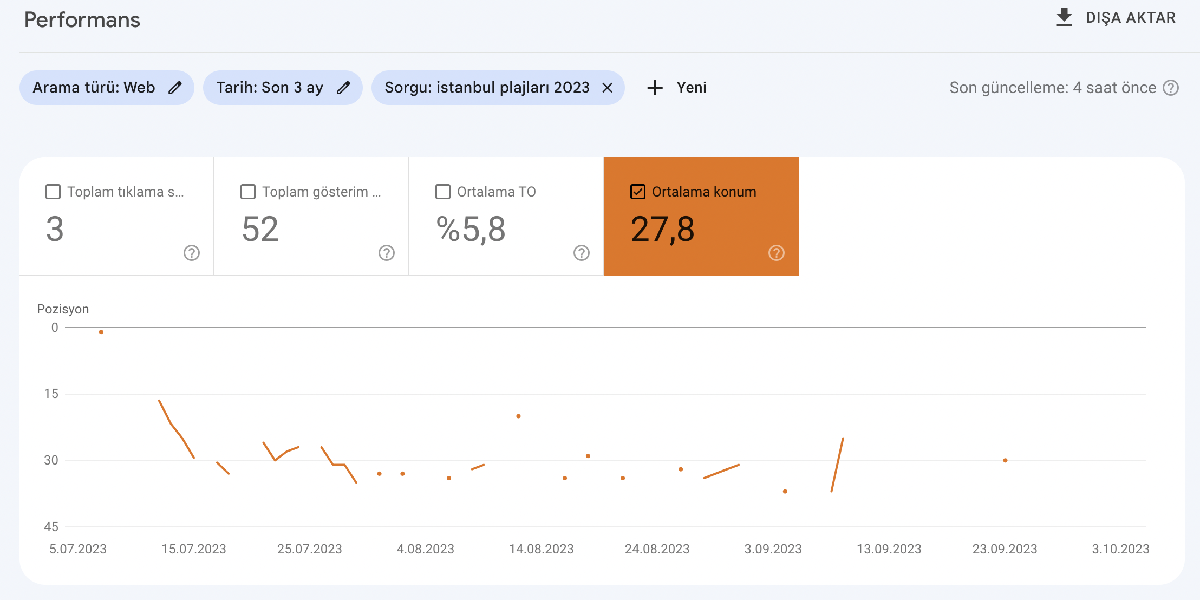
Task: Click the chart data point near 23.09.2023
Action: pos(1005,460)
